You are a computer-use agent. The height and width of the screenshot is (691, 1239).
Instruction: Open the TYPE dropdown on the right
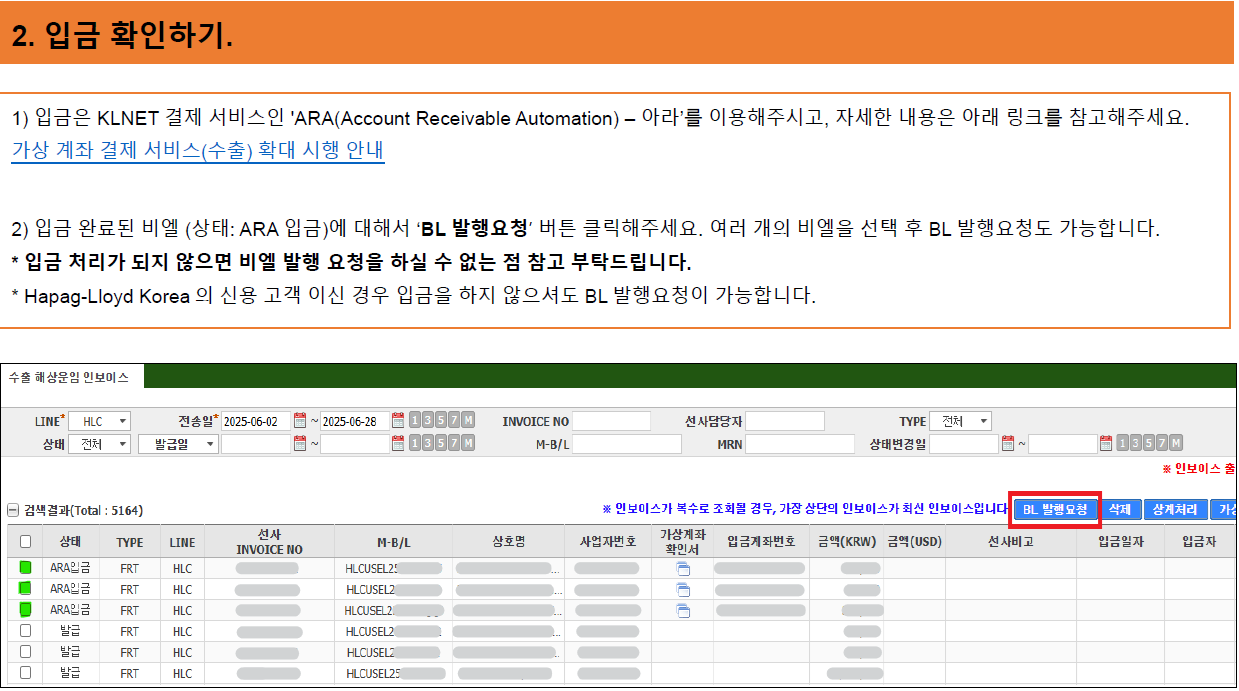coord(960,420)
